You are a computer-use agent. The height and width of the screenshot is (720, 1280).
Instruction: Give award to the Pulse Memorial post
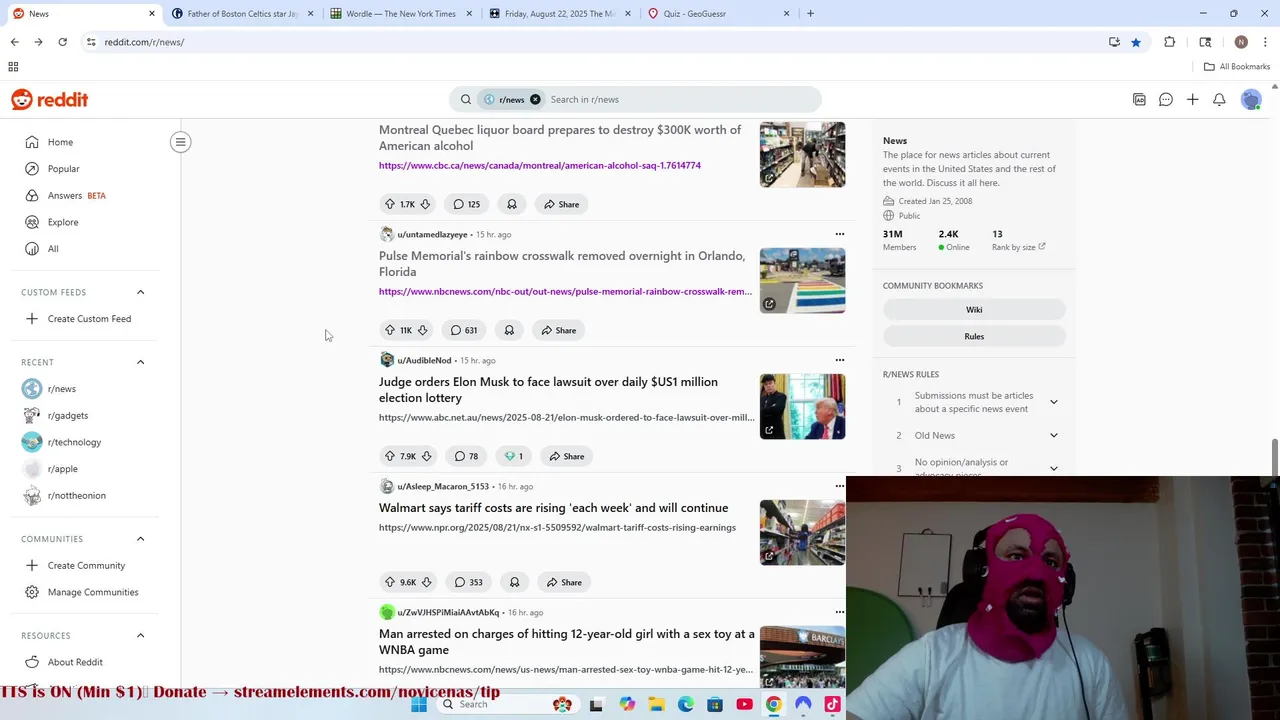pos(509,330)
